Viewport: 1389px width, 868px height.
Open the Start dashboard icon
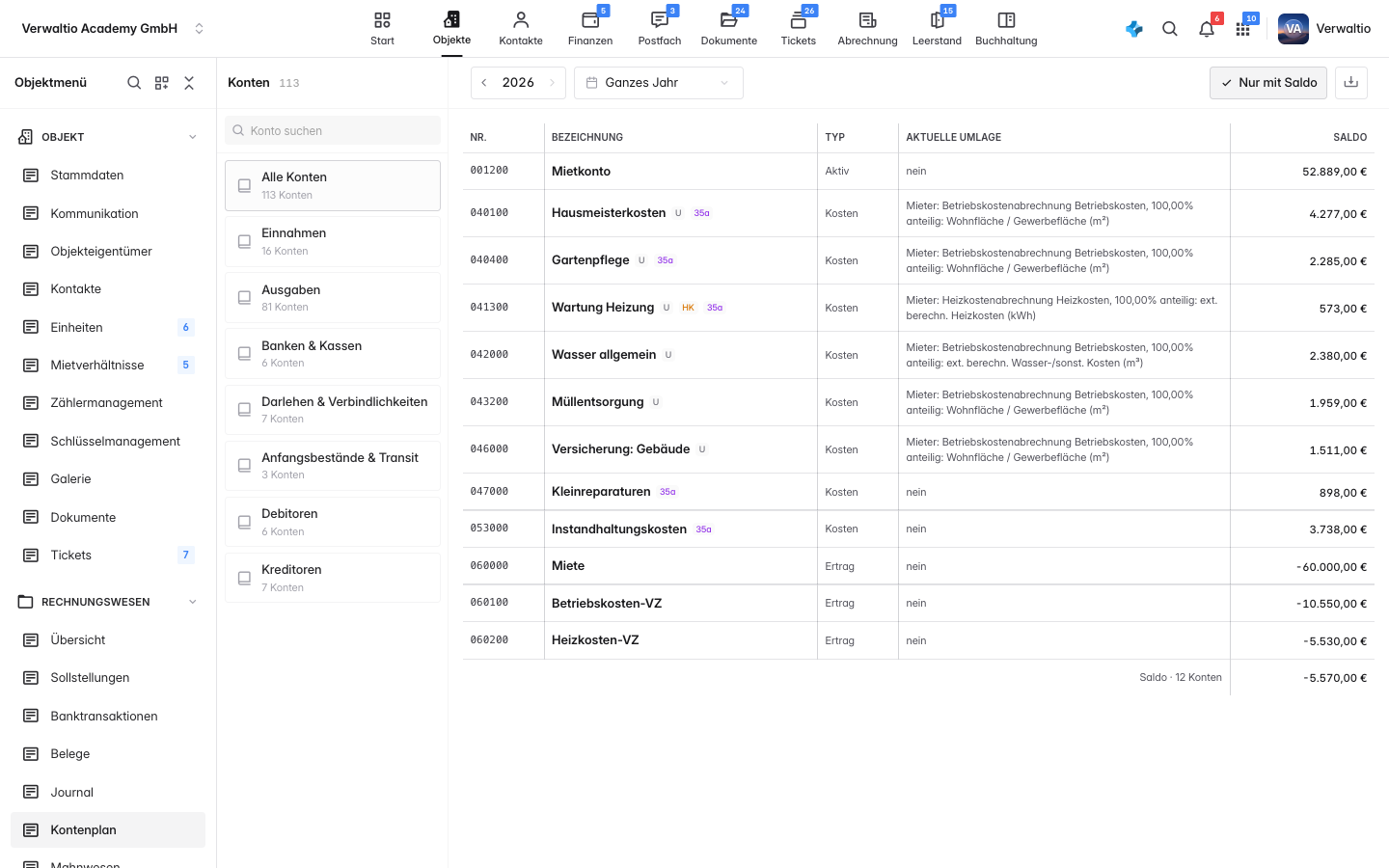(382, 29)
